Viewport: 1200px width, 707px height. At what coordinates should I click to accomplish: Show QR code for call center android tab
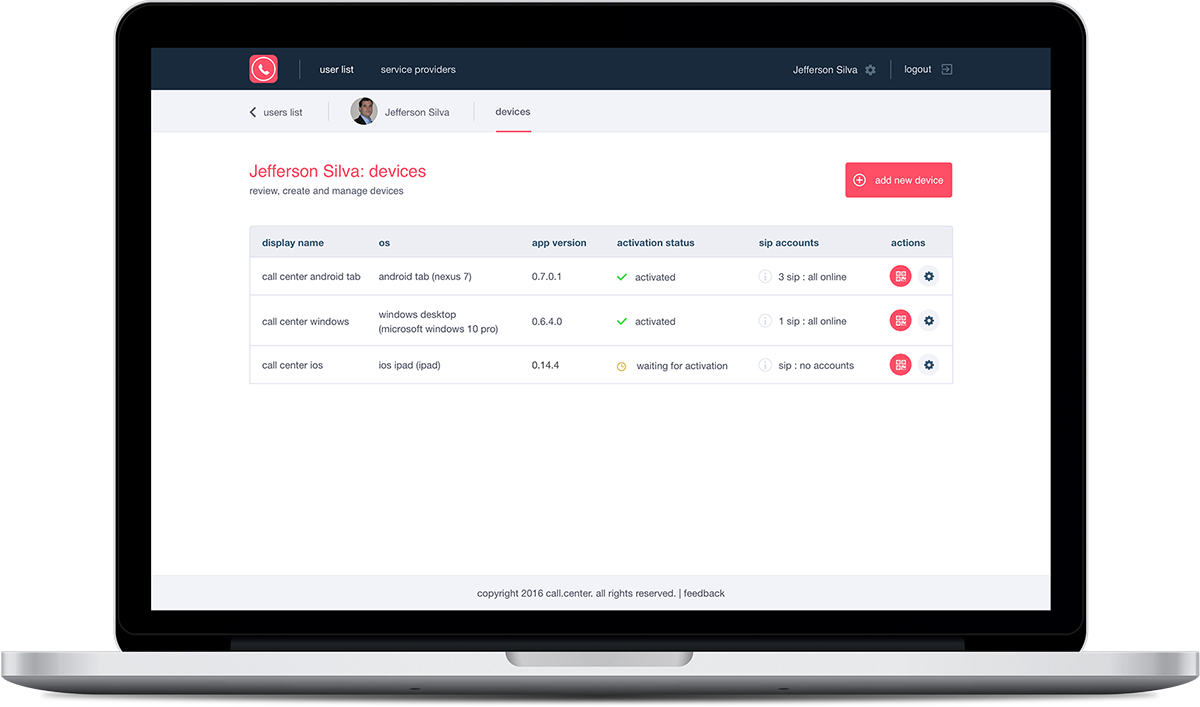click(x=901, y=277)
